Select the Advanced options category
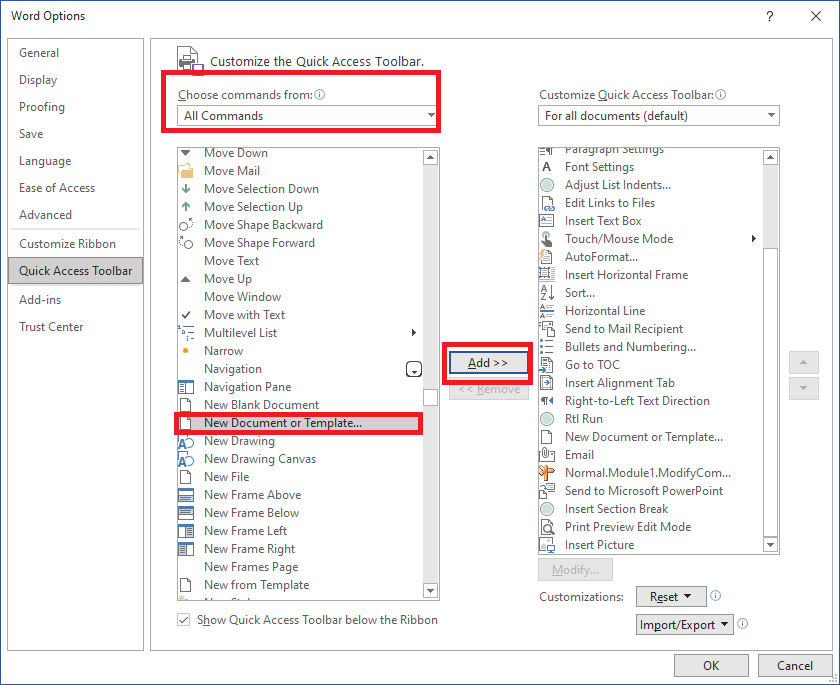This screenshot has height=685, width=840. (46, 215)
